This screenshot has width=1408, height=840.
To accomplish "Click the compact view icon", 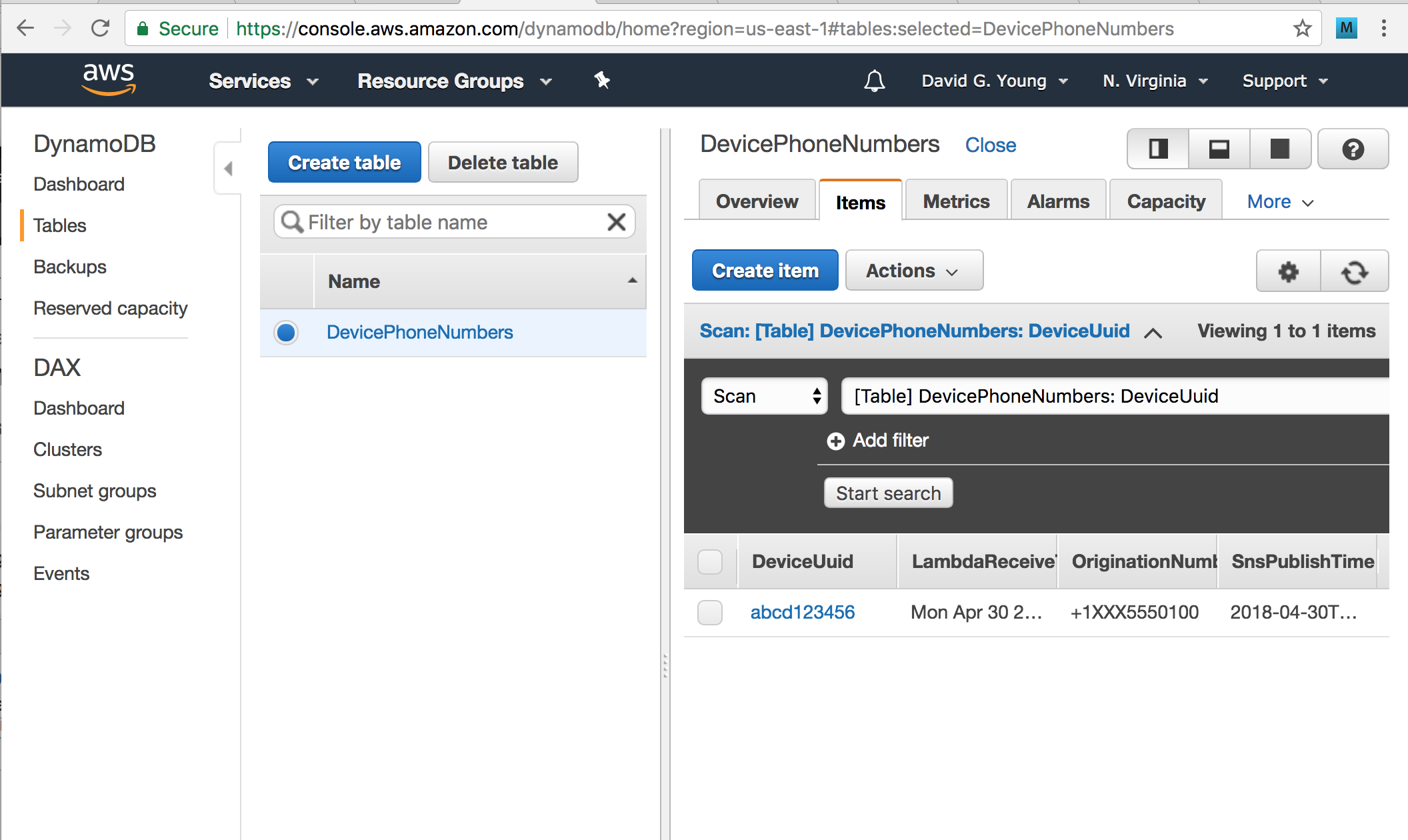I will click(x=1218, y=149).
